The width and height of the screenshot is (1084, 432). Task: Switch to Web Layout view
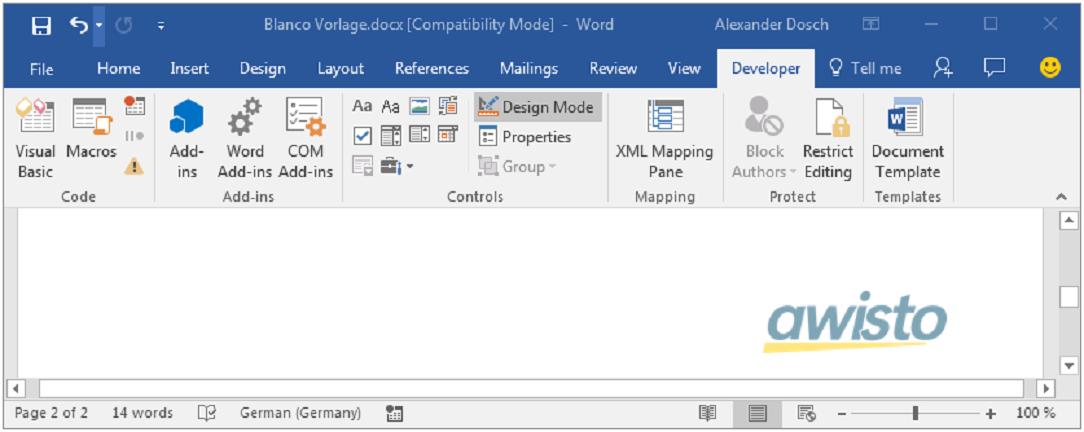pos(807,413)
